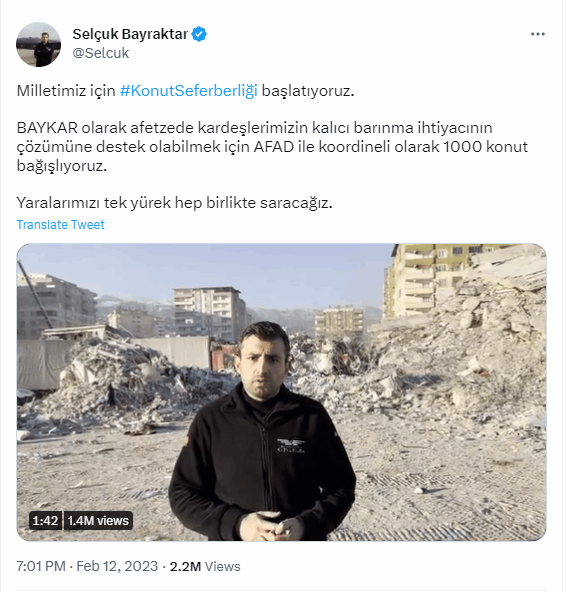Open the Selçuk Bayraktar display name

click(130, 34)
